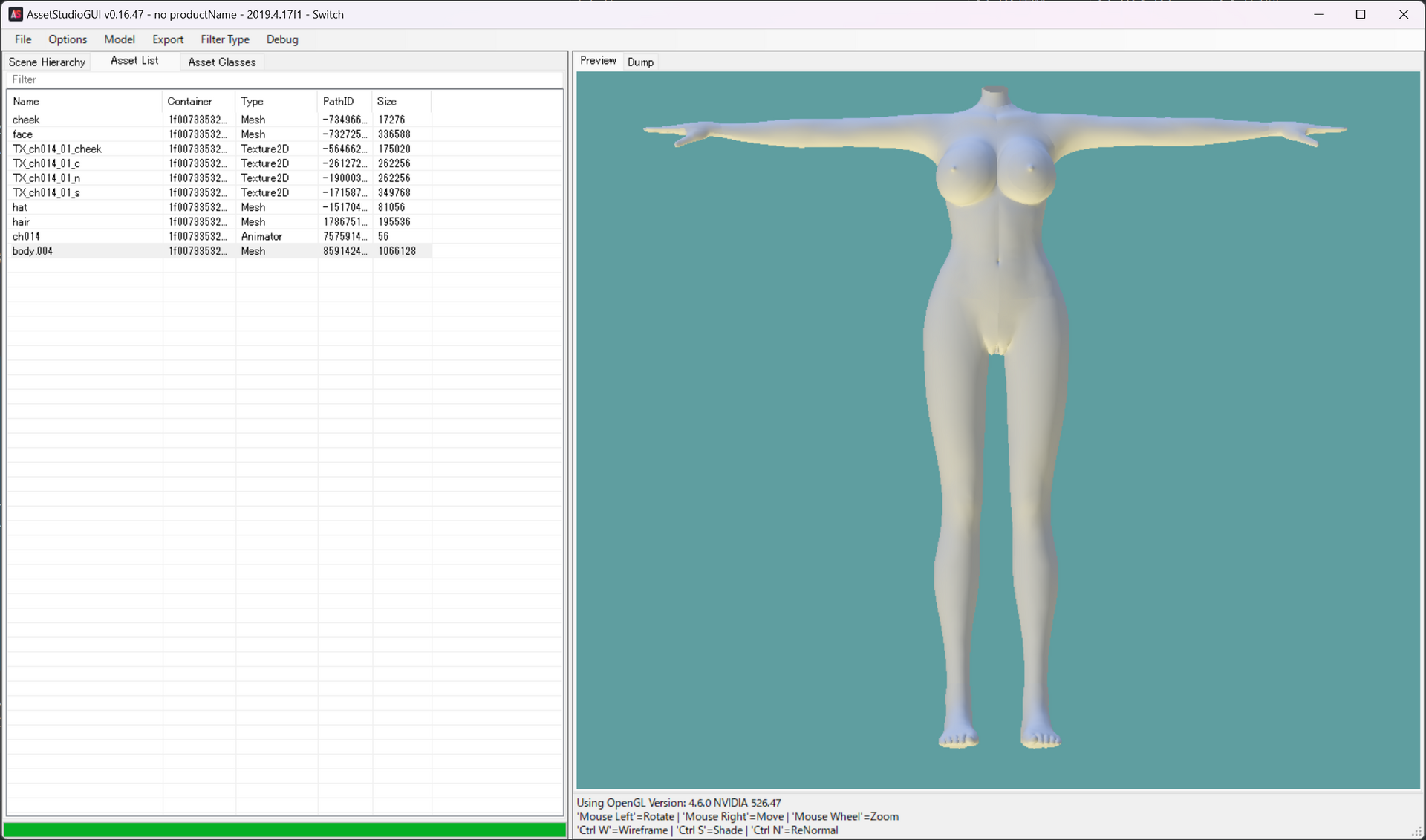Open the Options menu
This screenshot has height=840, width=1426.
click(x=68, y=39)
